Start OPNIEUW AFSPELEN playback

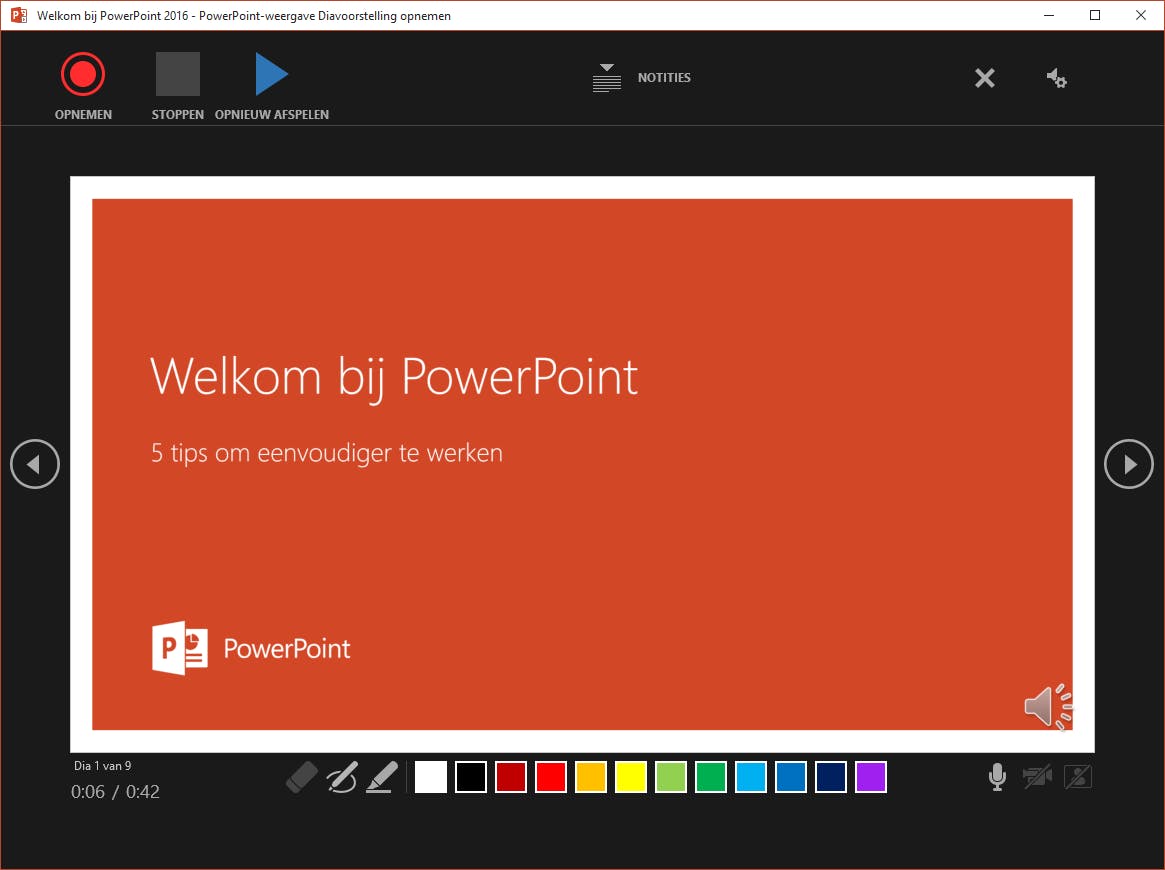(271, 72)
